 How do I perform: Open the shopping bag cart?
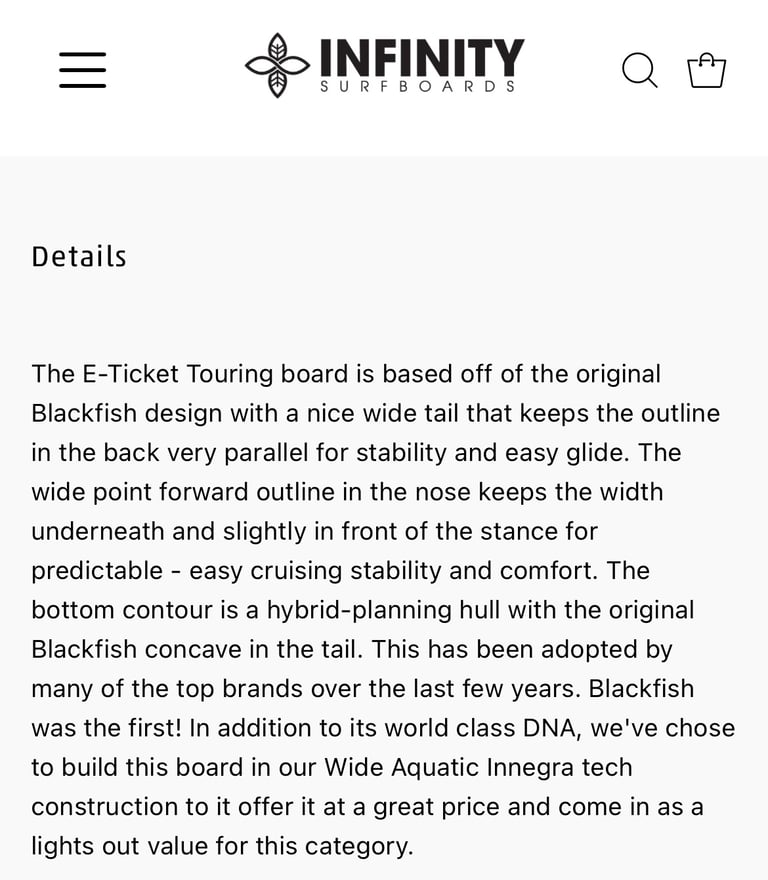point(707,70)
